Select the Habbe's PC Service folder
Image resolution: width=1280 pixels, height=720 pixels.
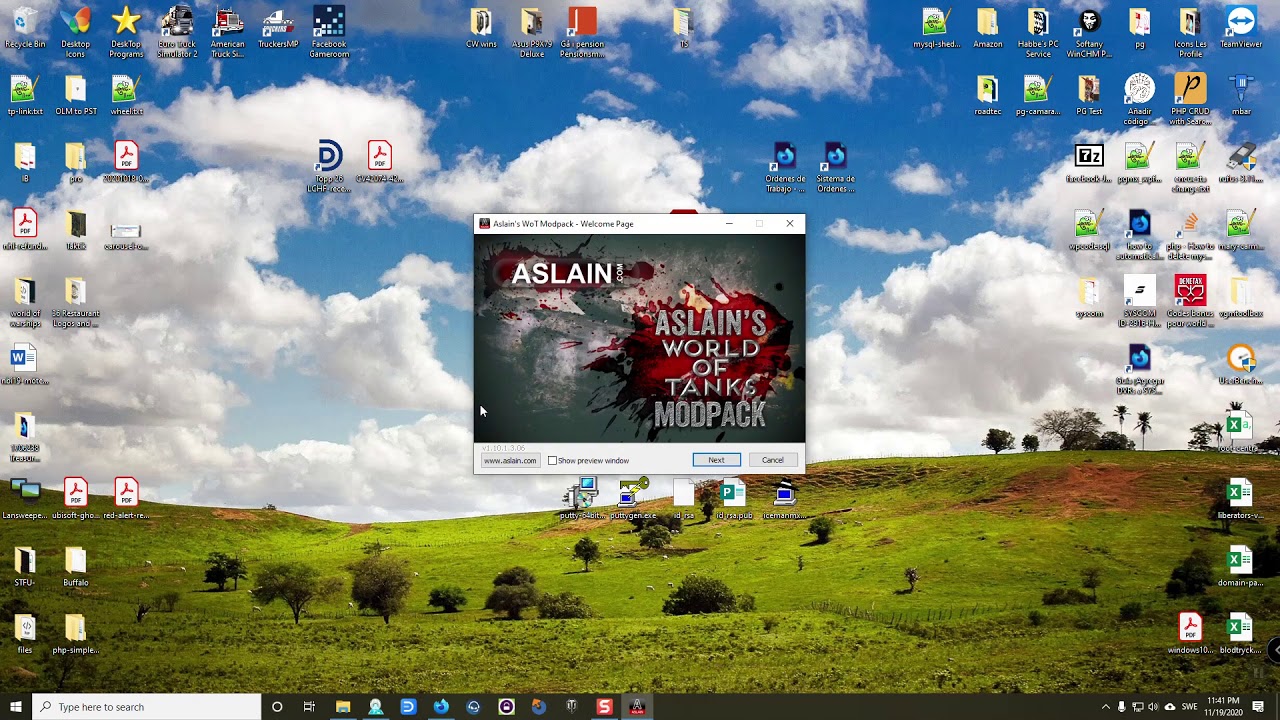click(x=1038, y=32)
